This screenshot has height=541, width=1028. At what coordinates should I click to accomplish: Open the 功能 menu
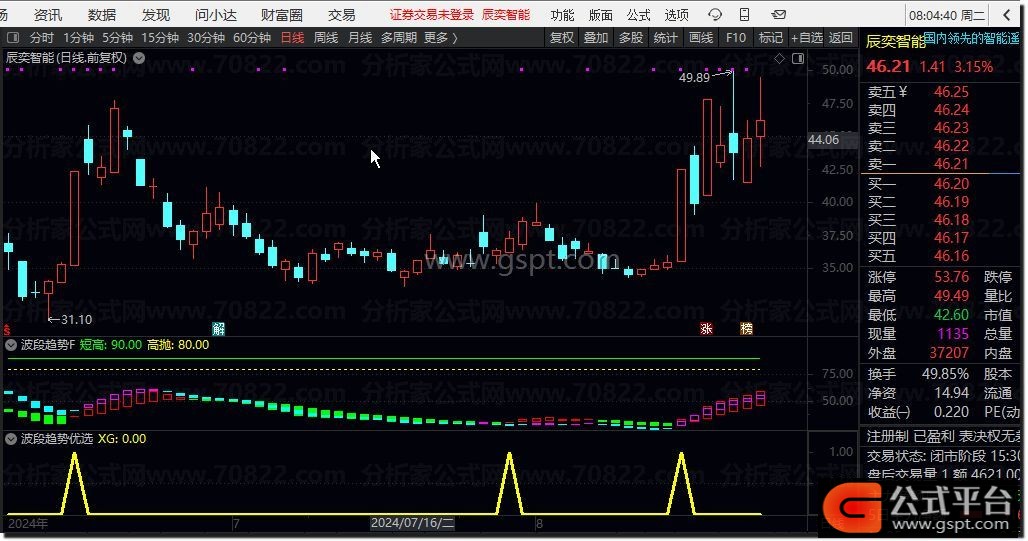coord(562,14)
